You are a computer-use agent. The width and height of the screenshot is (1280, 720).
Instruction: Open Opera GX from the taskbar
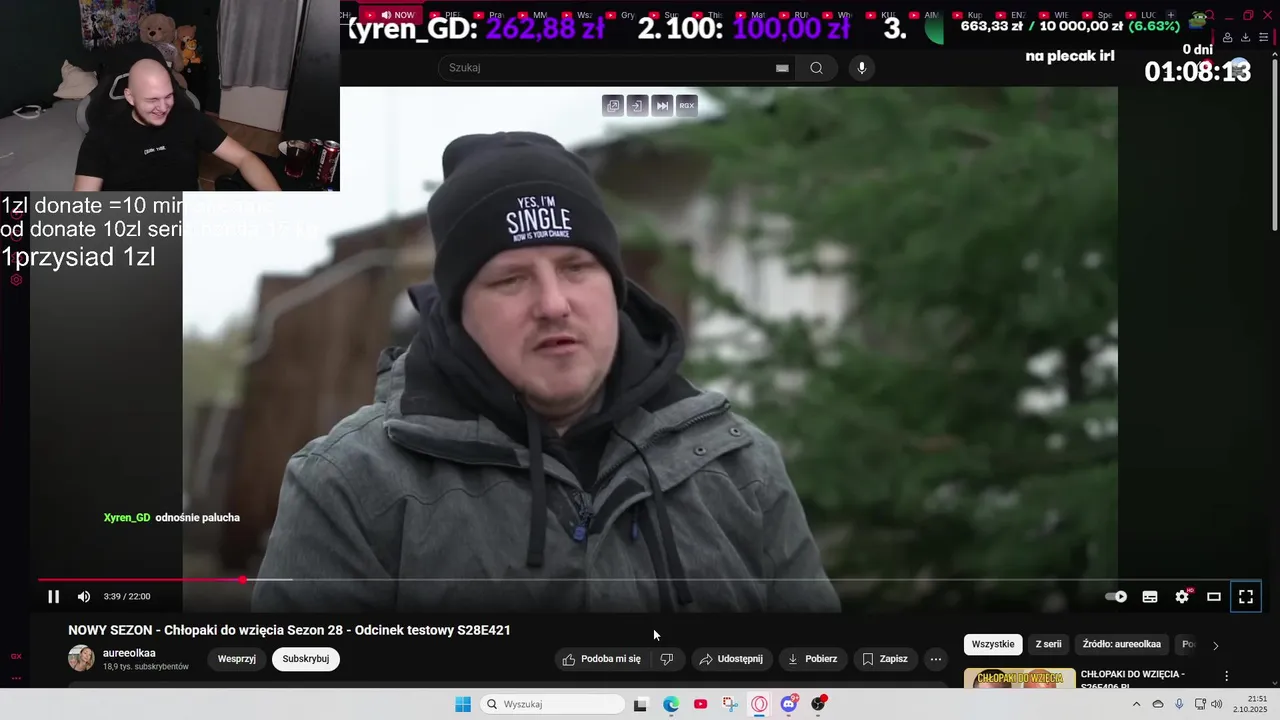tap(759, 704)
